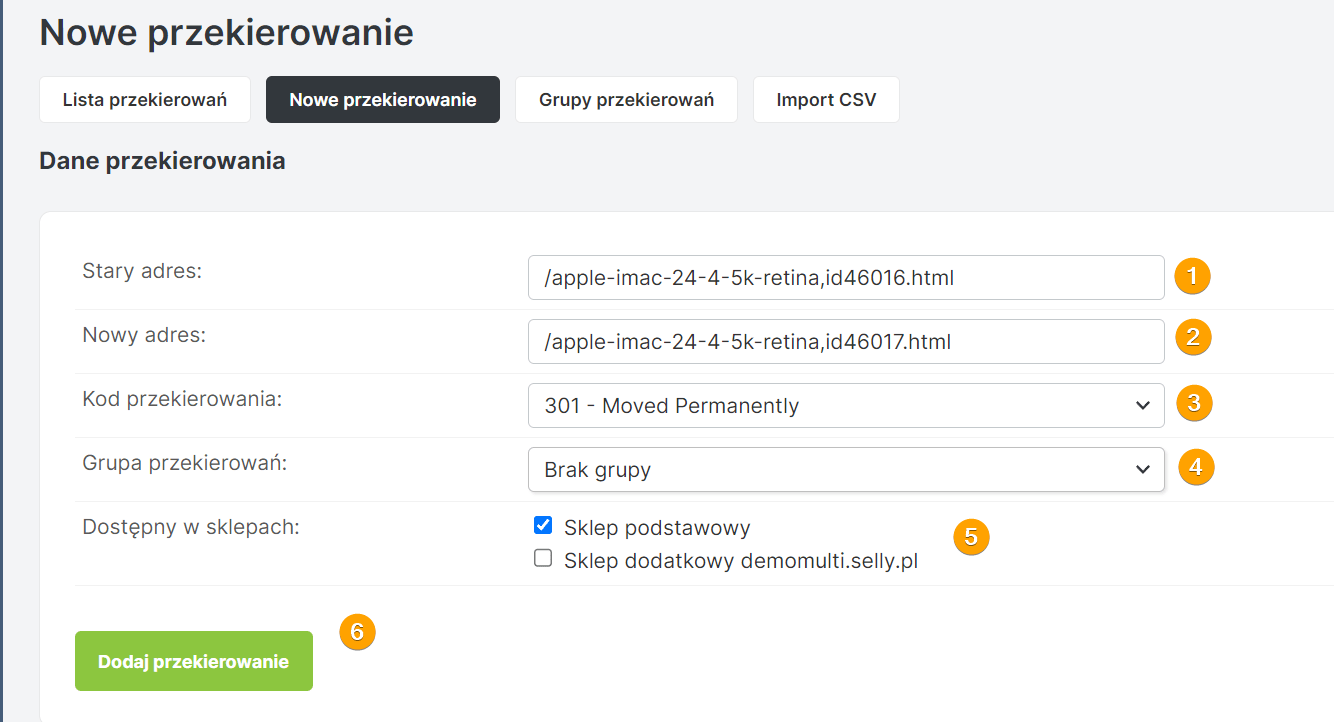Image resolution: width=1334 pixels, height=722 pixels.
Task: Click into the Nowy adres field
Action: (x=845, y=342)
